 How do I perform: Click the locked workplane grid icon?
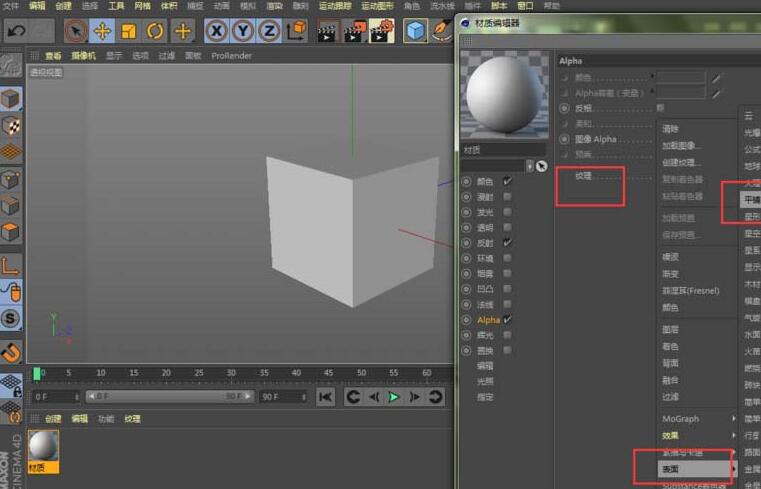click(11, 385)
